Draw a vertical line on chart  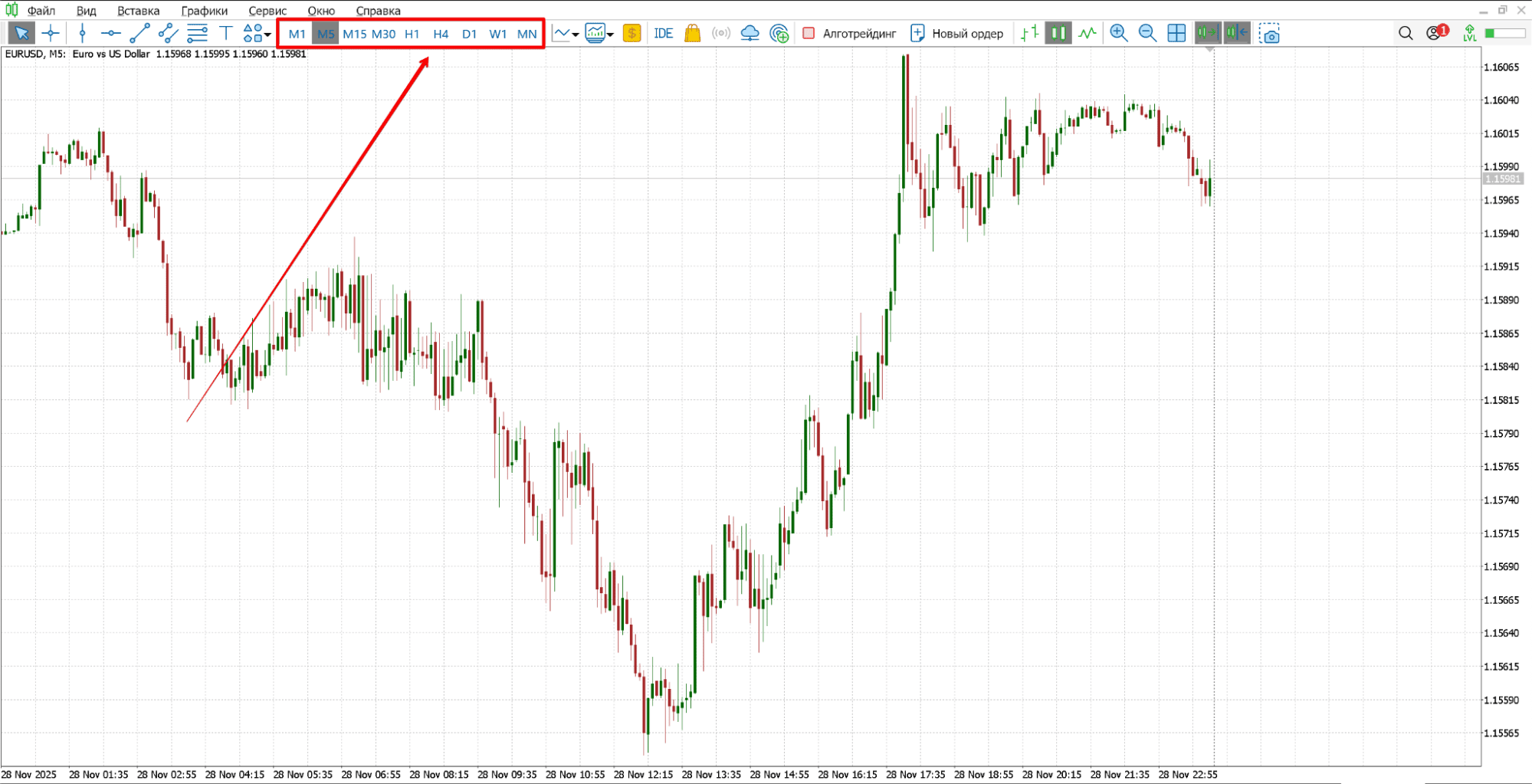[x=82, y=33]
